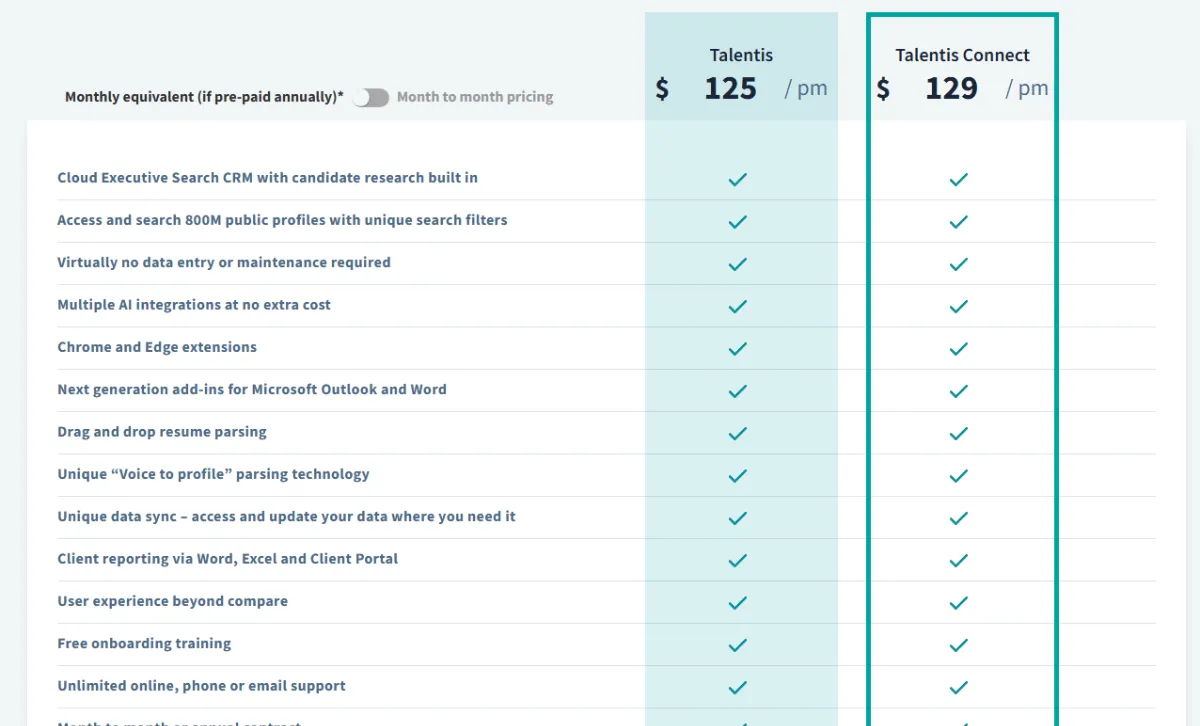The width and height of the screenshot is (1200, 726).
Task: Click the Talentis check for Chrome and Edge extensions
Action: click(738, 348)
